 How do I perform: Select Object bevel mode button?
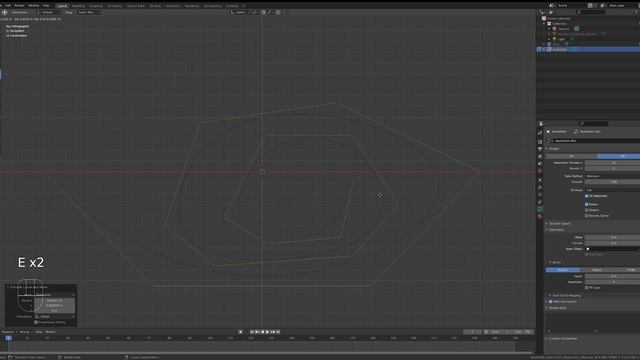coord(596,270)
